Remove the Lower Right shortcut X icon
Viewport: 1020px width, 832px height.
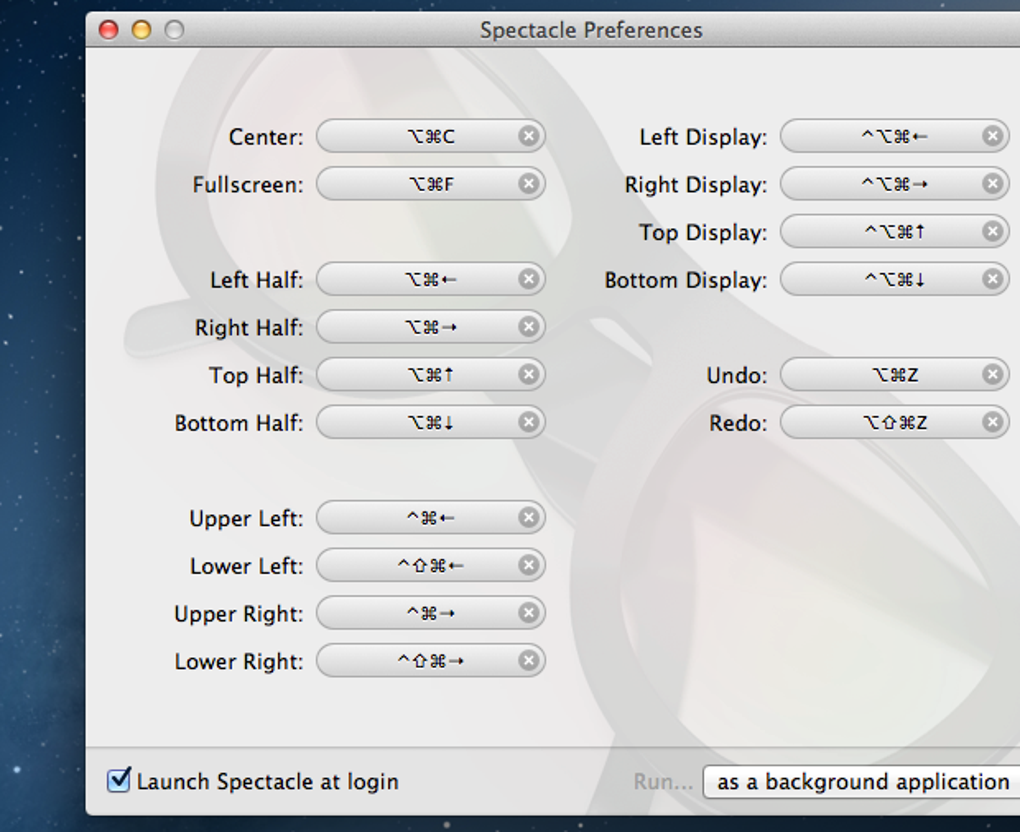[x=529, y=660]
